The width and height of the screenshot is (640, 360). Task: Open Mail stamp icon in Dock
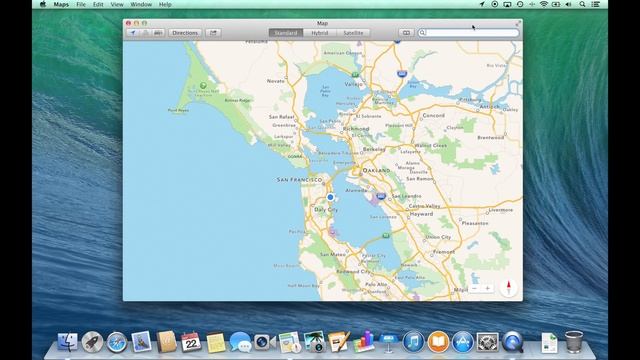pos(141,342)
